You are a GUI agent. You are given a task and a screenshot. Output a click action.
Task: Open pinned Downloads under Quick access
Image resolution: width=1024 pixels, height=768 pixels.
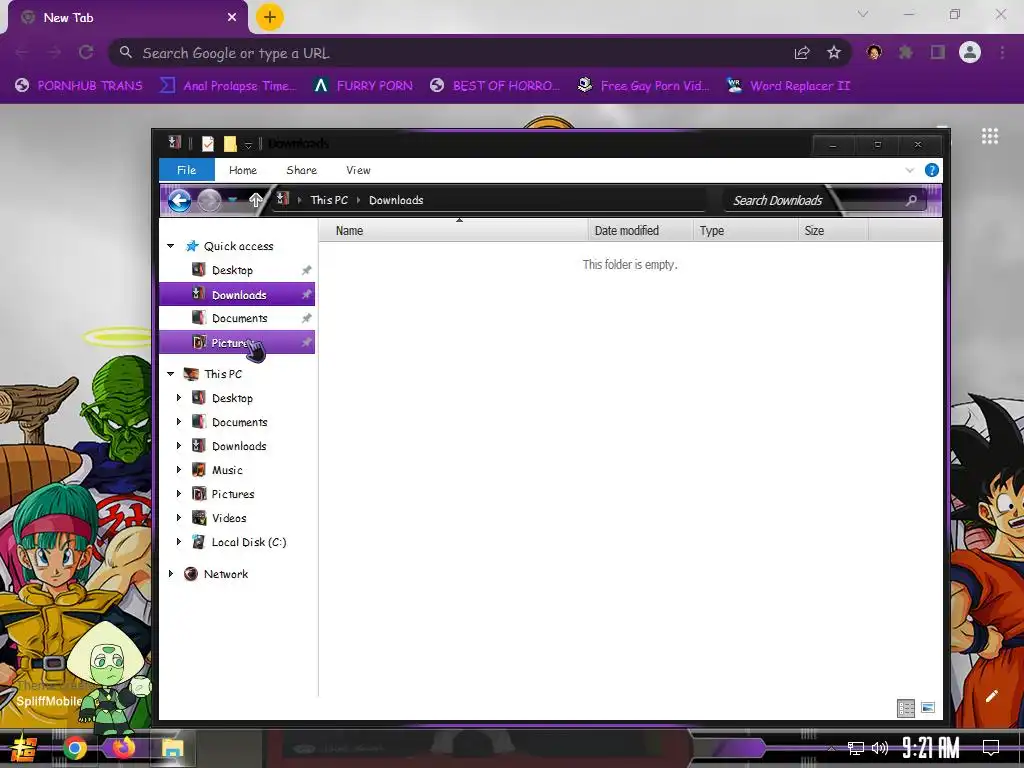237,295
